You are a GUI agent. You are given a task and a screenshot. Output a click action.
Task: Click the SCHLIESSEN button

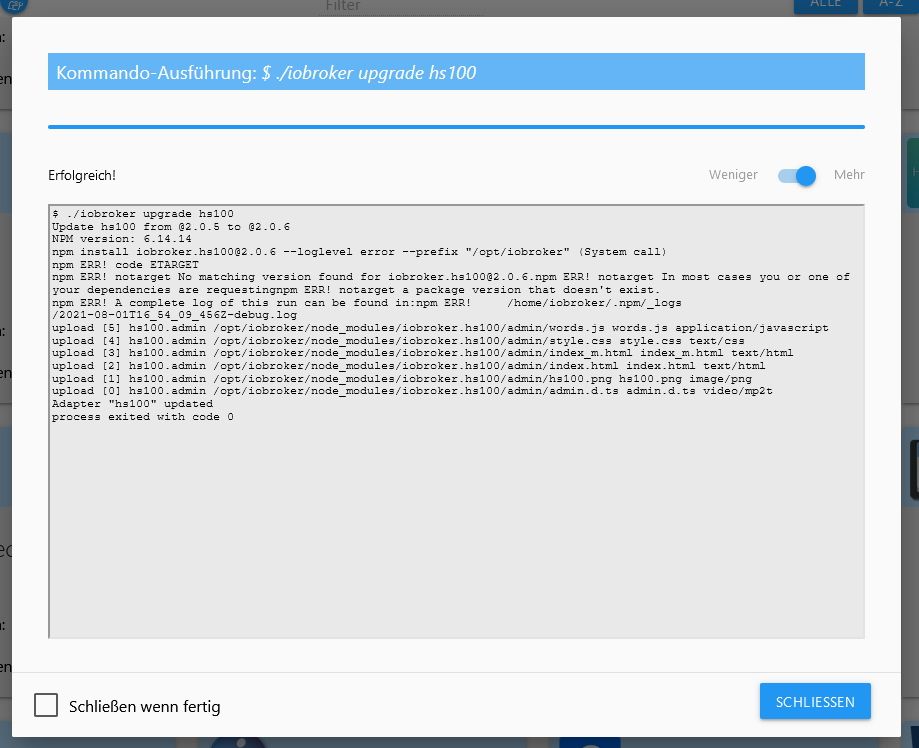pos(815,701)
